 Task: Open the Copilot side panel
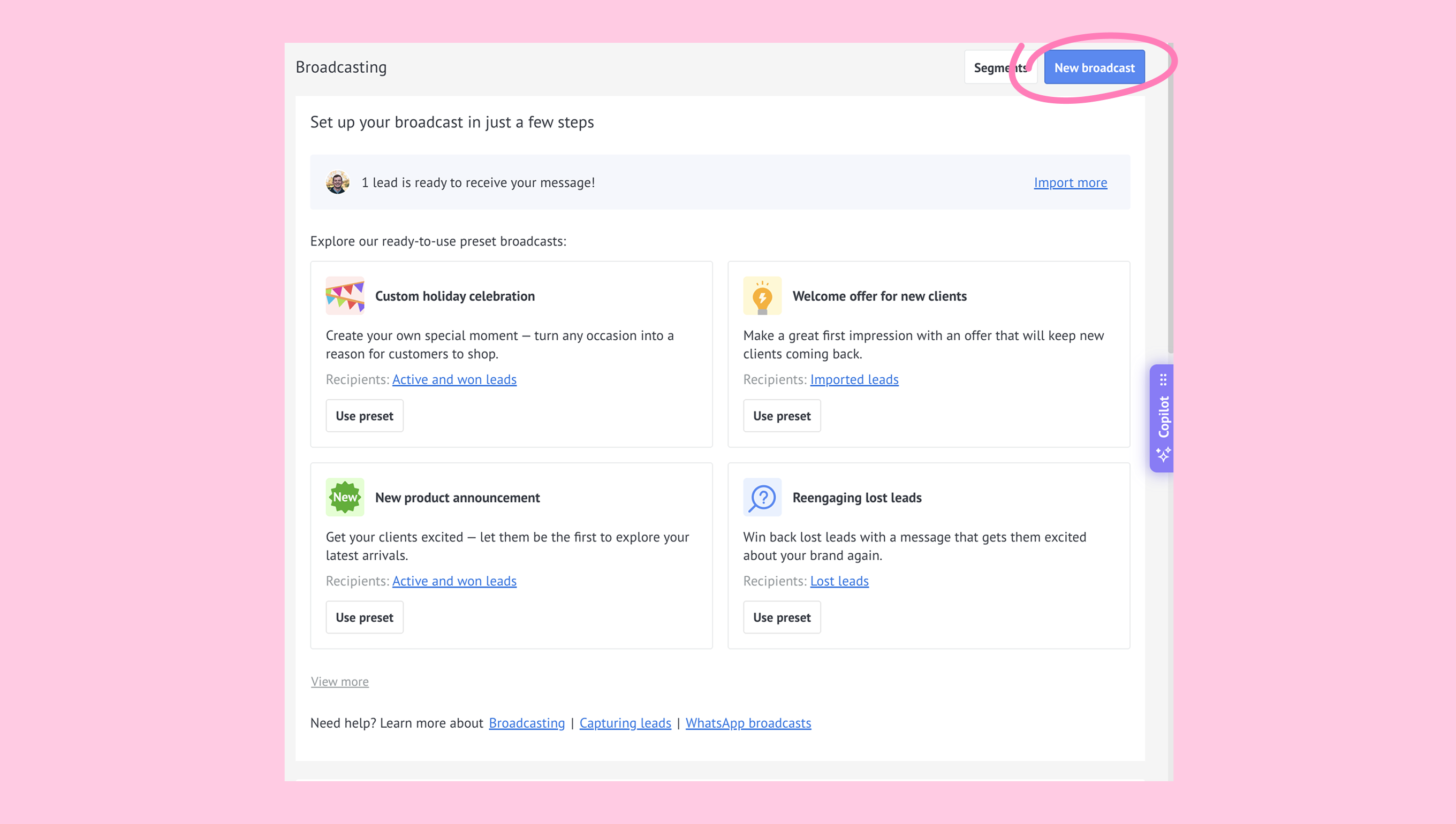coord(1163,416)
